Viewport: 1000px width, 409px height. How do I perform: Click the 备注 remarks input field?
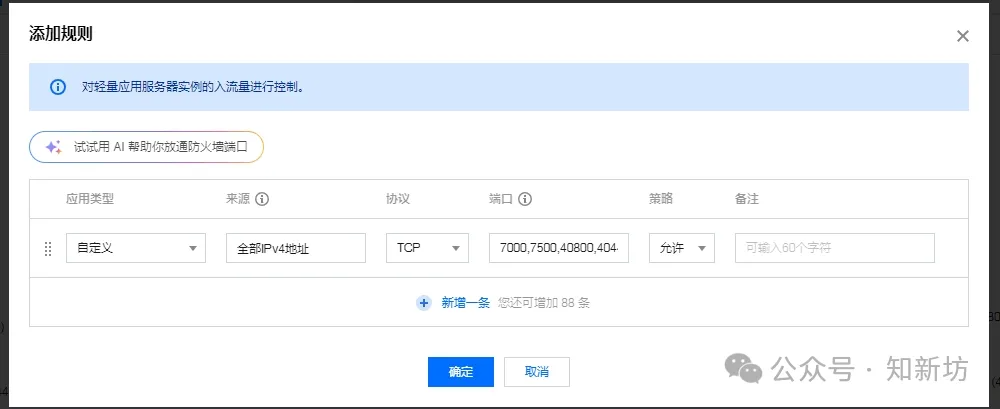click(835, 248)
